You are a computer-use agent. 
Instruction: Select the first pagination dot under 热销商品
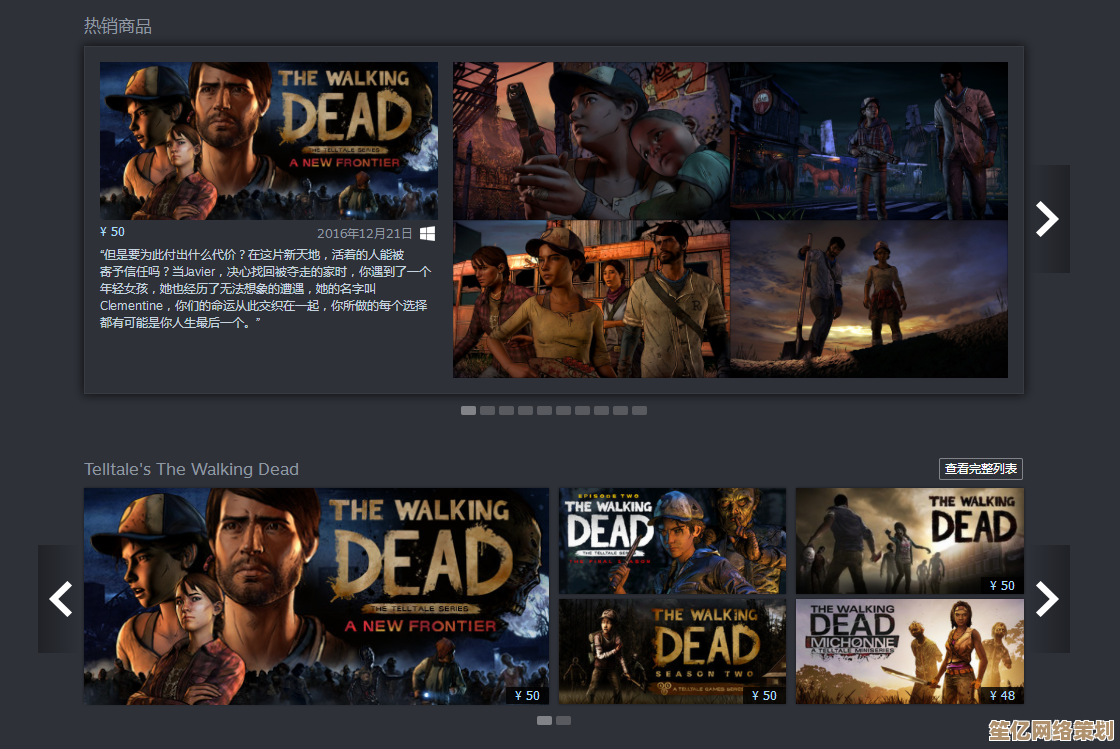point(469,411)
